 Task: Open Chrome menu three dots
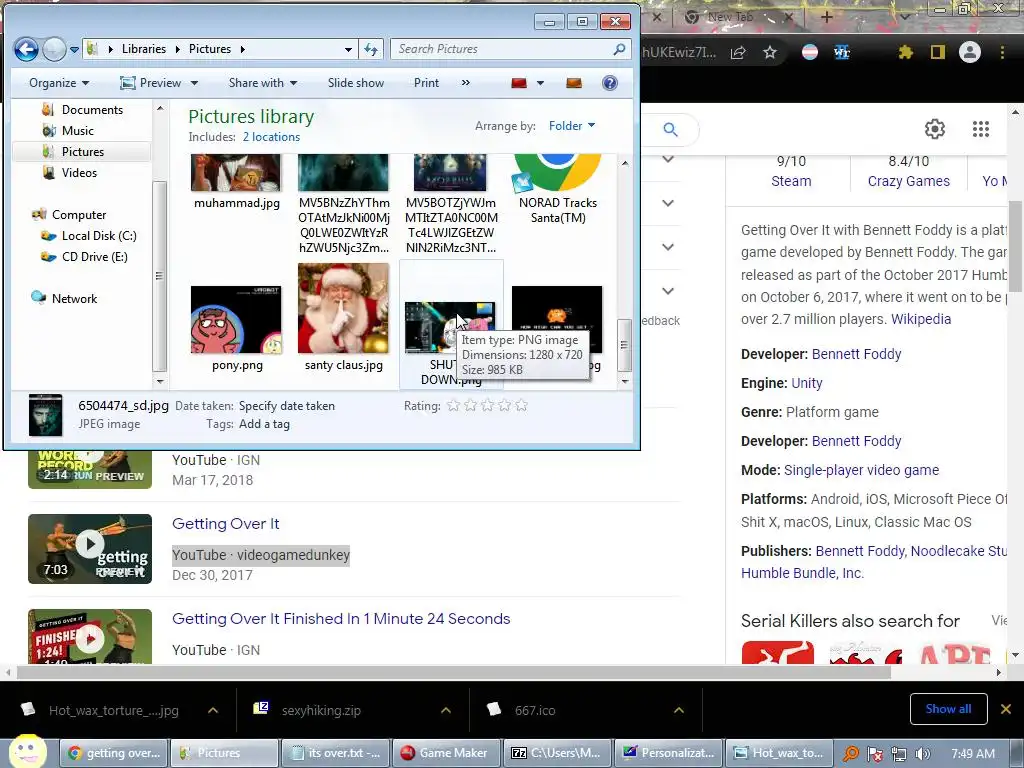click(x=1002, y=52)
